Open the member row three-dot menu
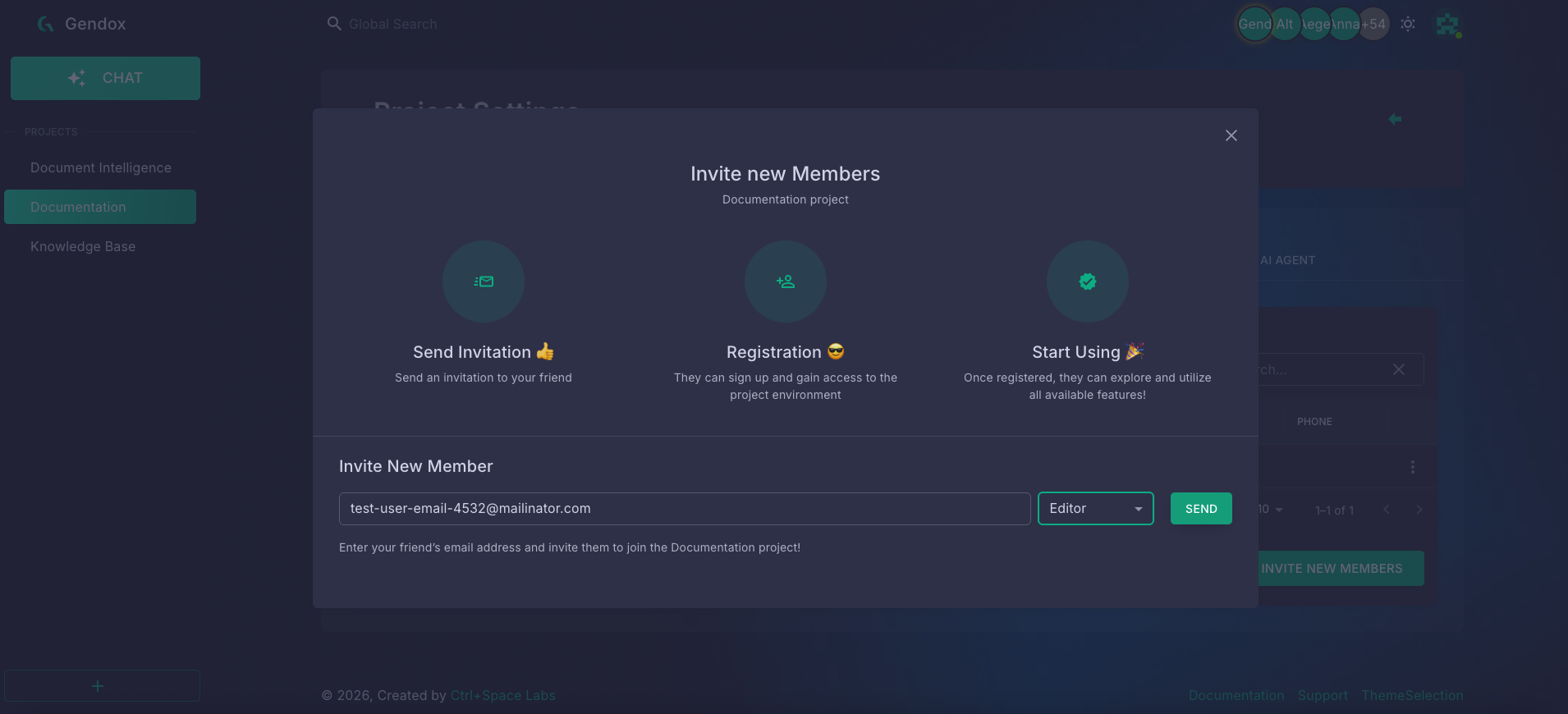This screenshot has height=714, width=1568. click(1412, 467)
